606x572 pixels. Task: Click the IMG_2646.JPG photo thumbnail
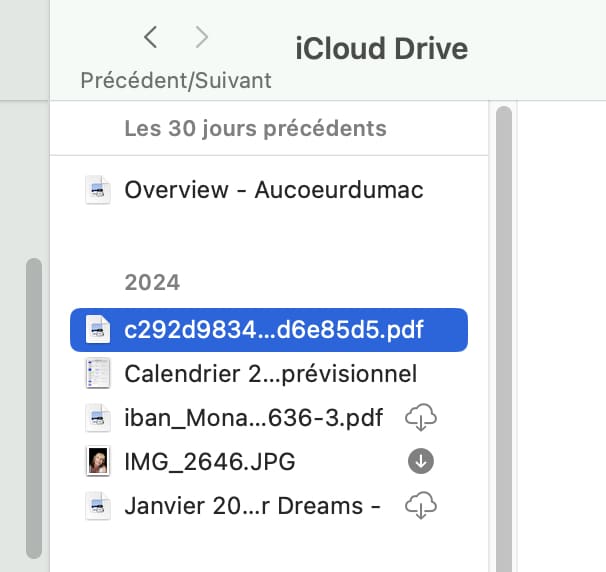(x=98, y=462)
